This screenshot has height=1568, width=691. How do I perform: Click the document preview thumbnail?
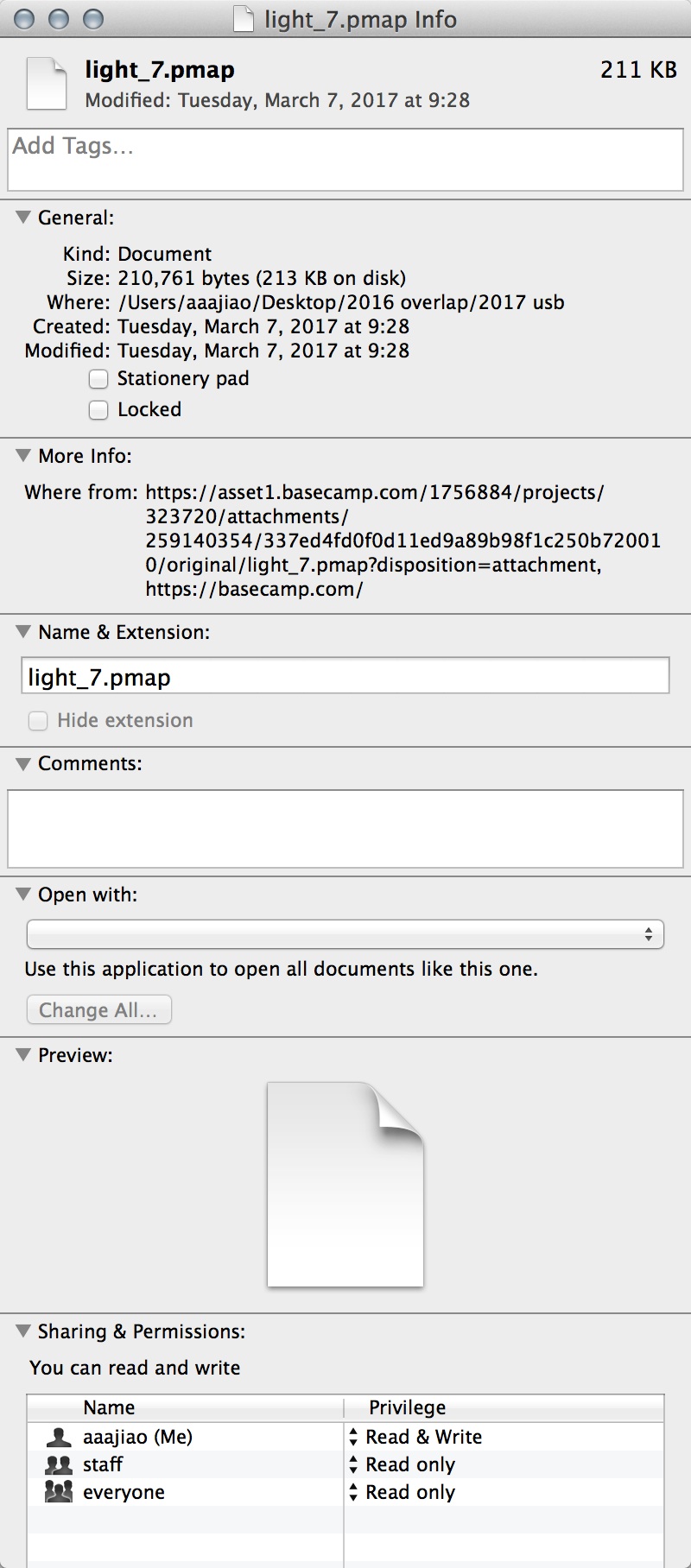pos(345,1183)
